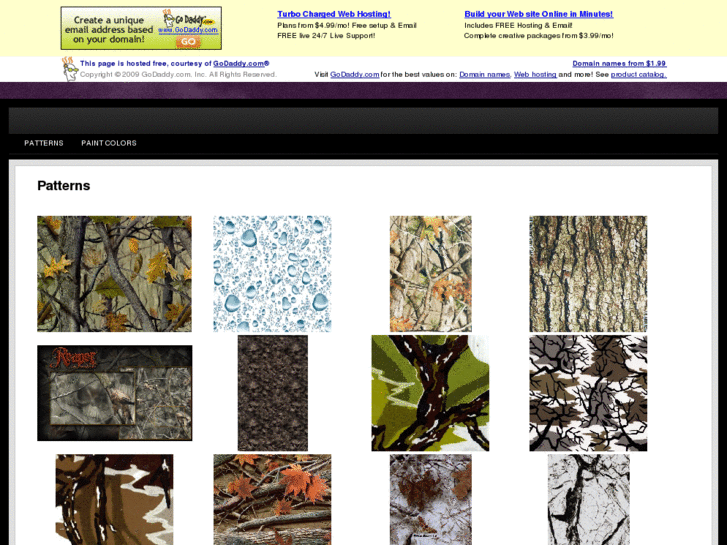Open GoDaddy.com link after 'courtesy of'
Image resolution: width=727 pixels, height=545 pixels.
[241, 64]
